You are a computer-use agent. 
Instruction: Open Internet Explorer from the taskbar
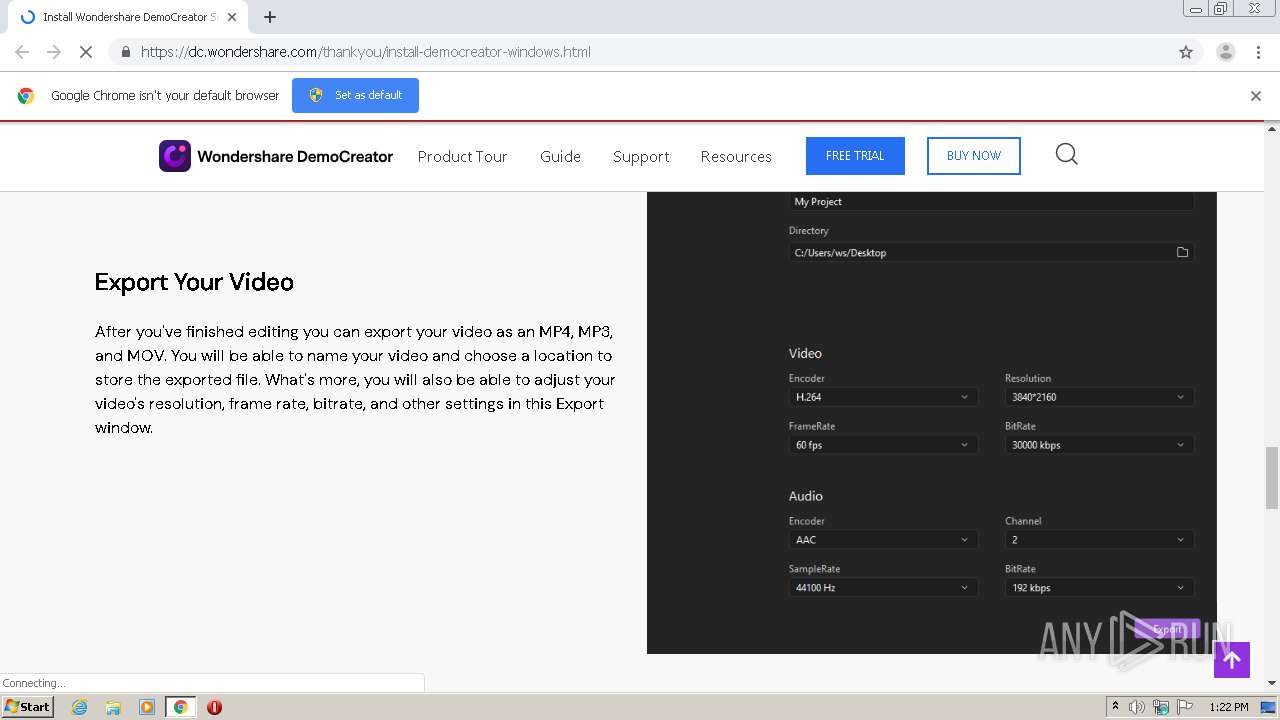click(x=80, y=707)
